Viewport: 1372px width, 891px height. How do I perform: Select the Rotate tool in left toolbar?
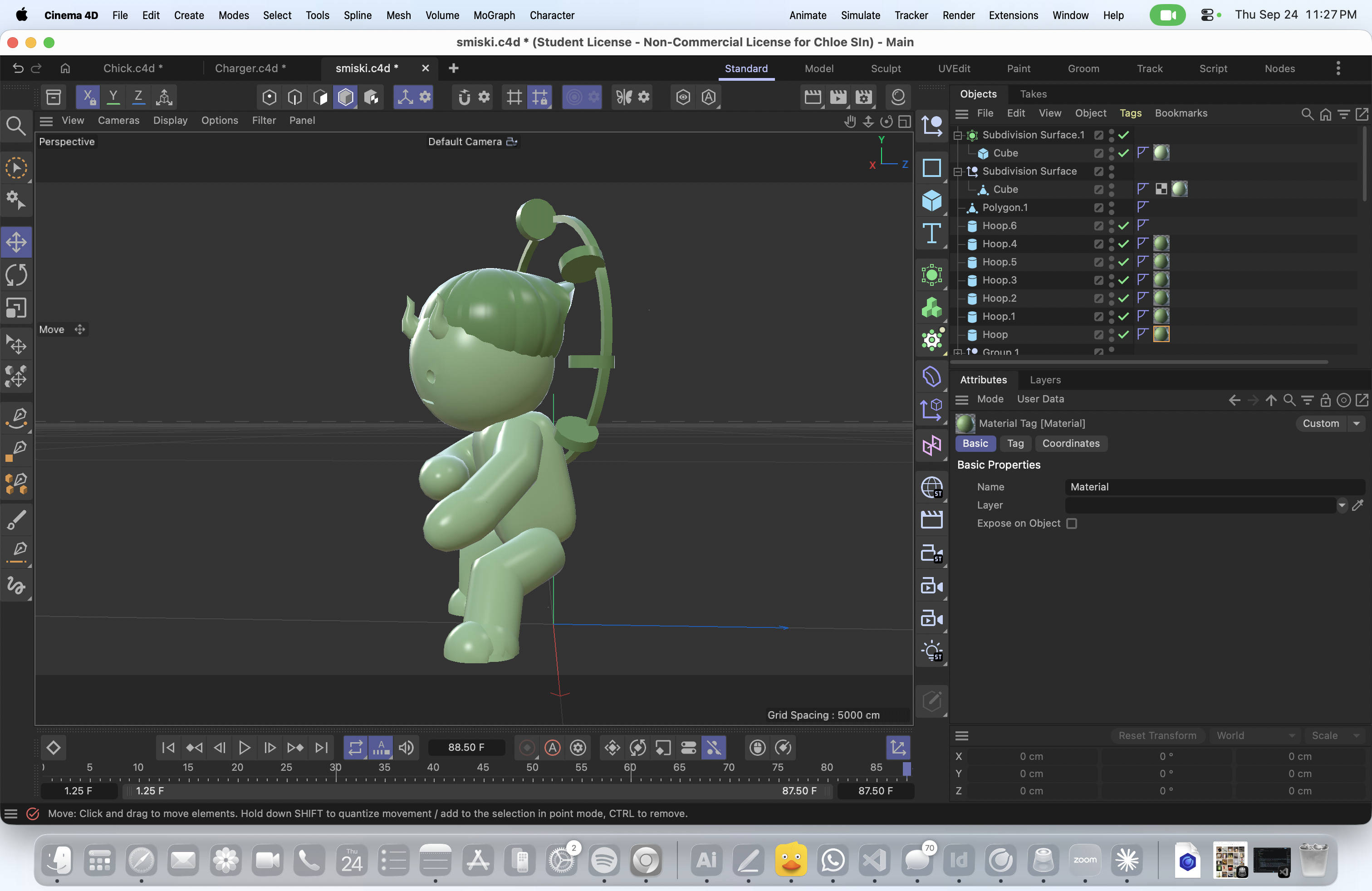pos(16,275)
